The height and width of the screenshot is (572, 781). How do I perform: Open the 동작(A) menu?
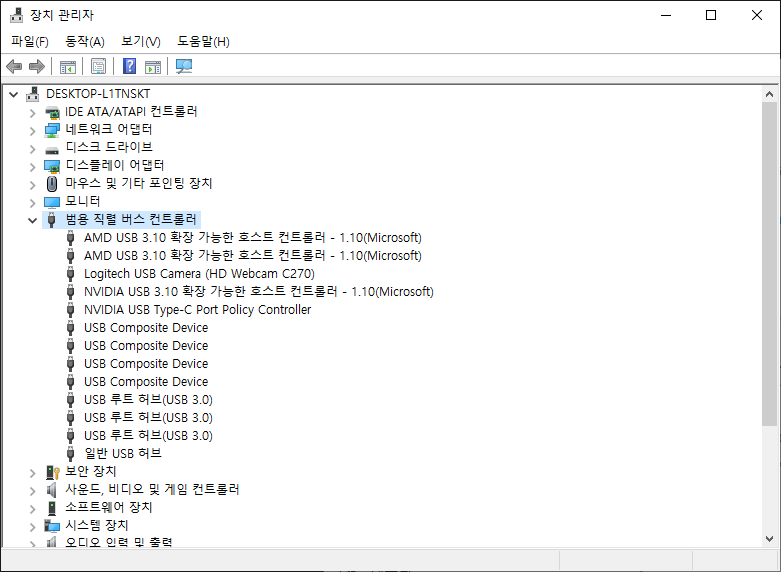click(x=85, y=41)
